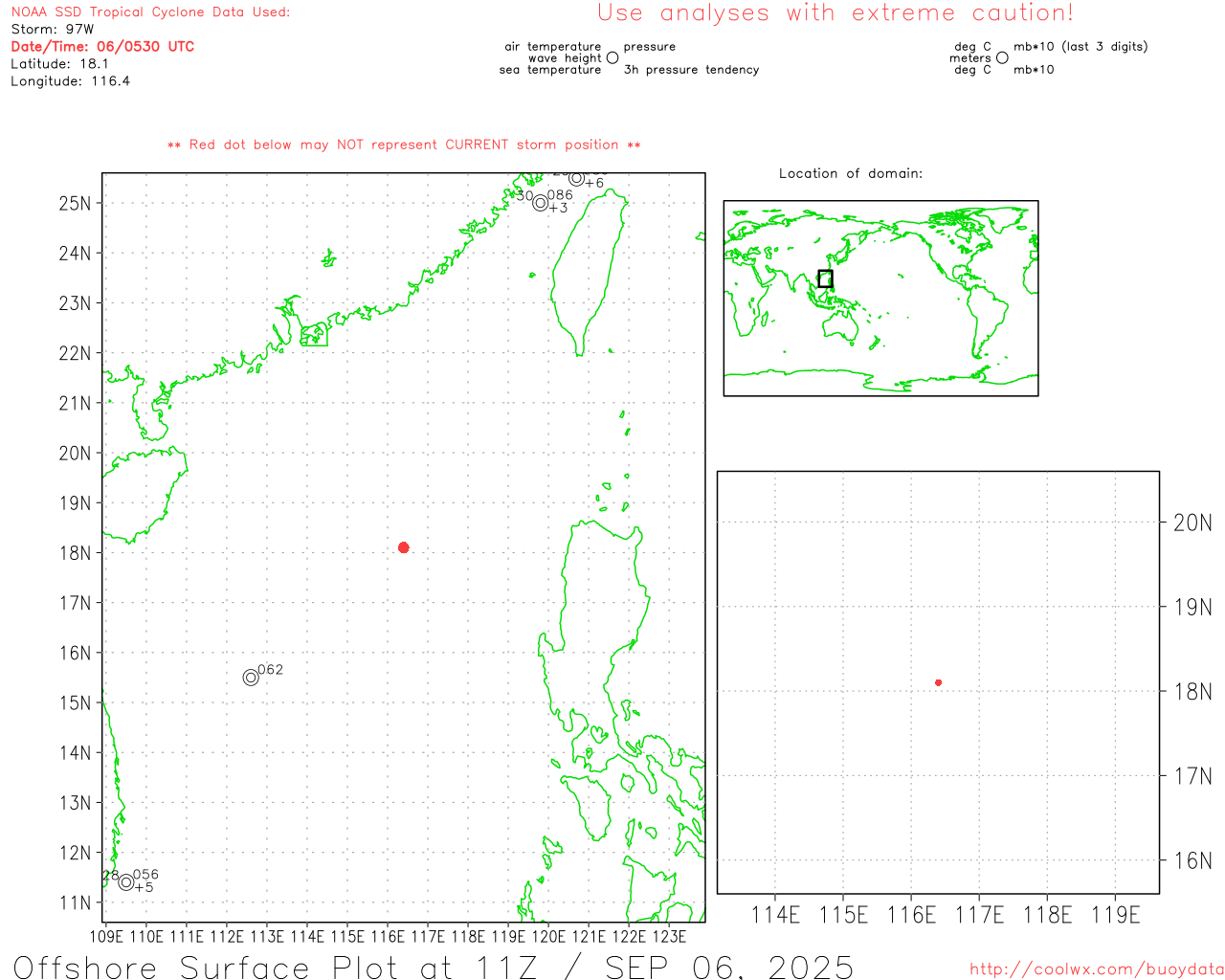Click the 114E label on zoomed inset map
This screenshot has width=1225, height=980.
point(775,916)
